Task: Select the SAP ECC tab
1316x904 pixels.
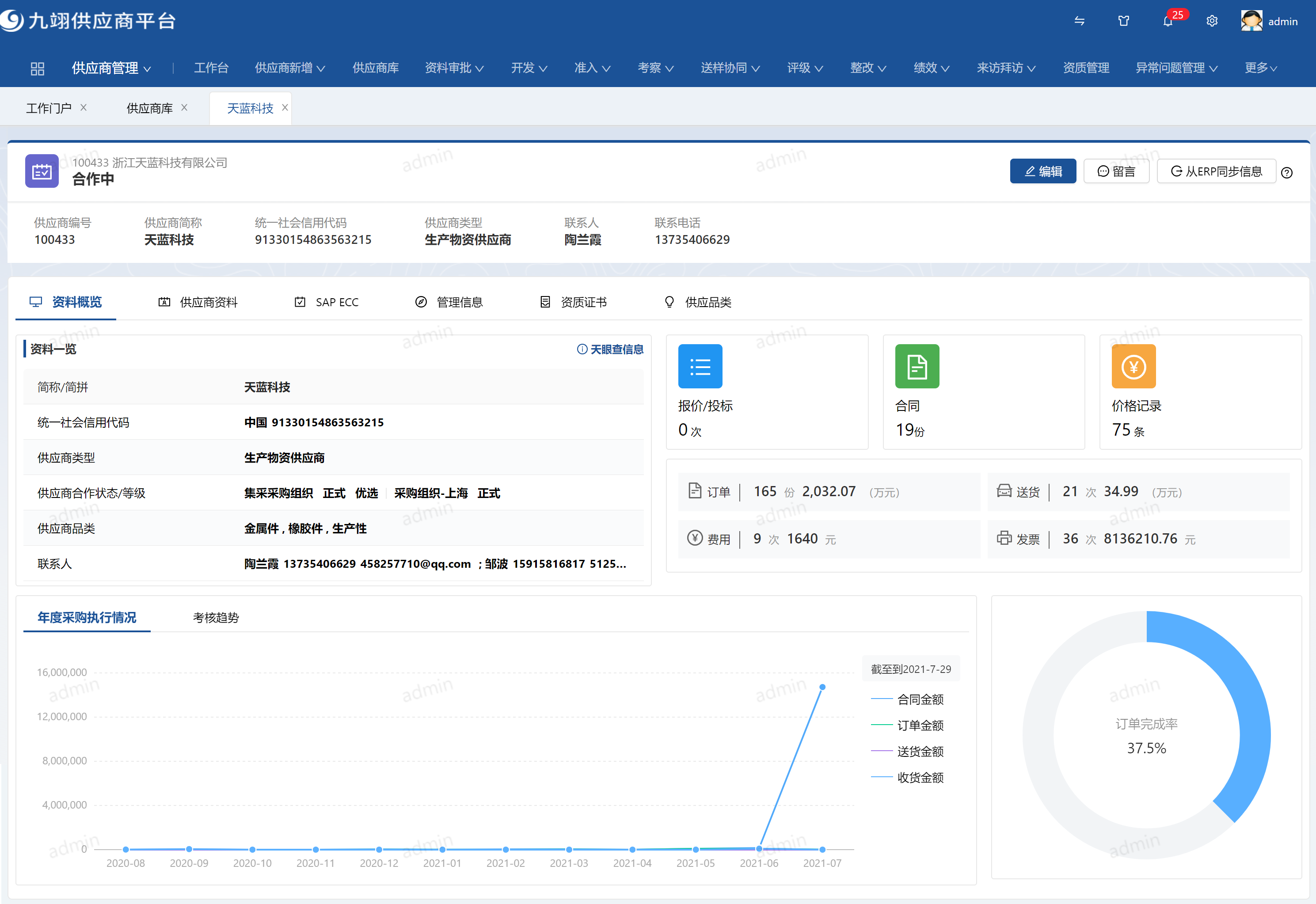Action: coord(326,302)
